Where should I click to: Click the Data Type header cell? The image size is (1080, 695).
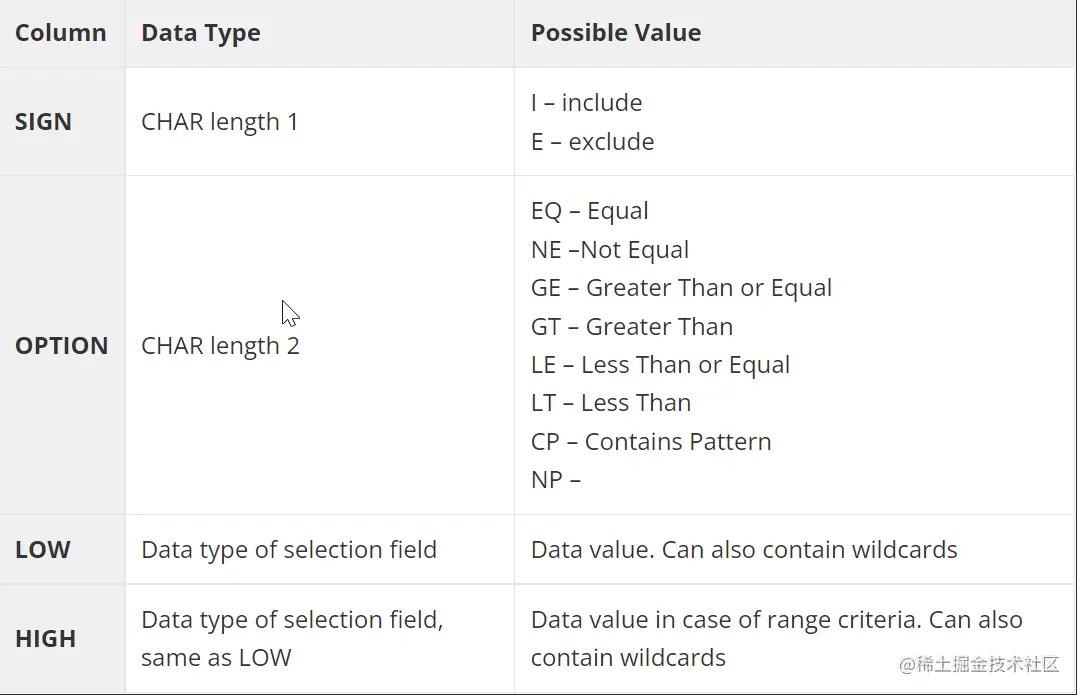coord(201,33)
